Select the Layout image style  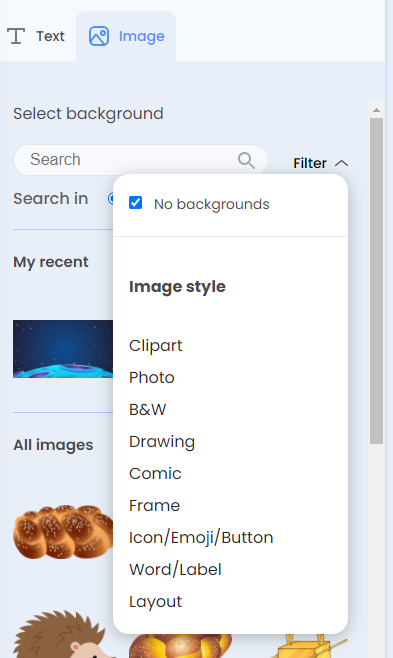[x=156, y=602]
